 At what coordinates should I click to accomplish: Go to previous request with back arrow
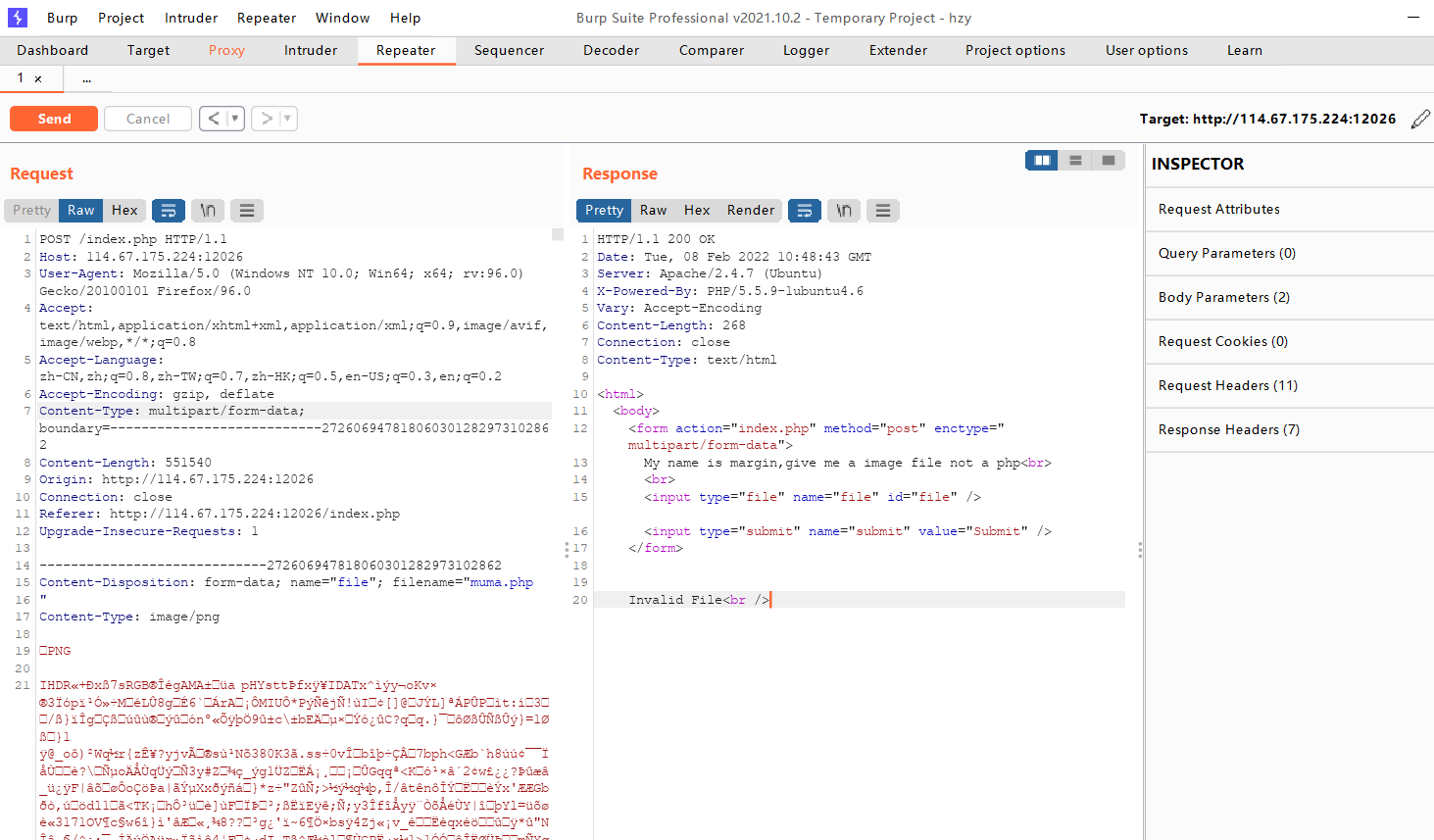214,119
